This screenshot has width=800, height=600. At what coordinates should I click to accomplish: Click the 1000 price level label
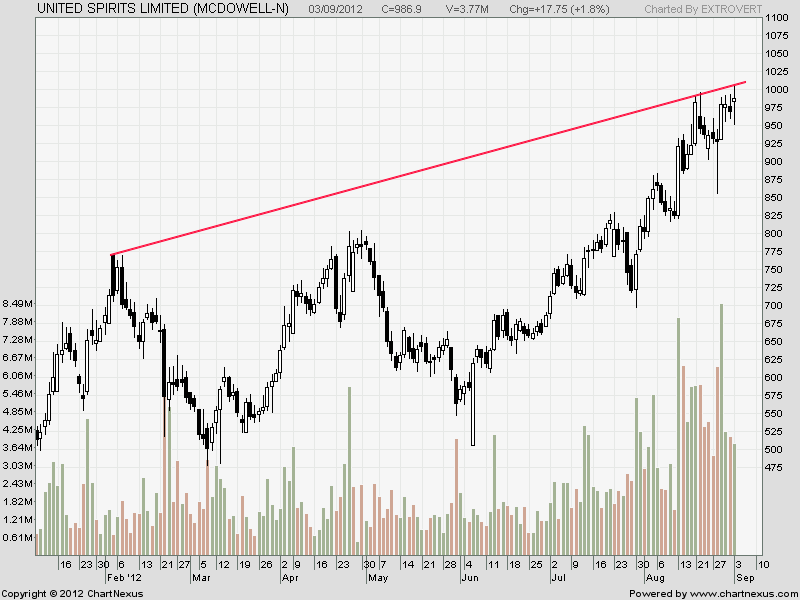pos(777,90)
